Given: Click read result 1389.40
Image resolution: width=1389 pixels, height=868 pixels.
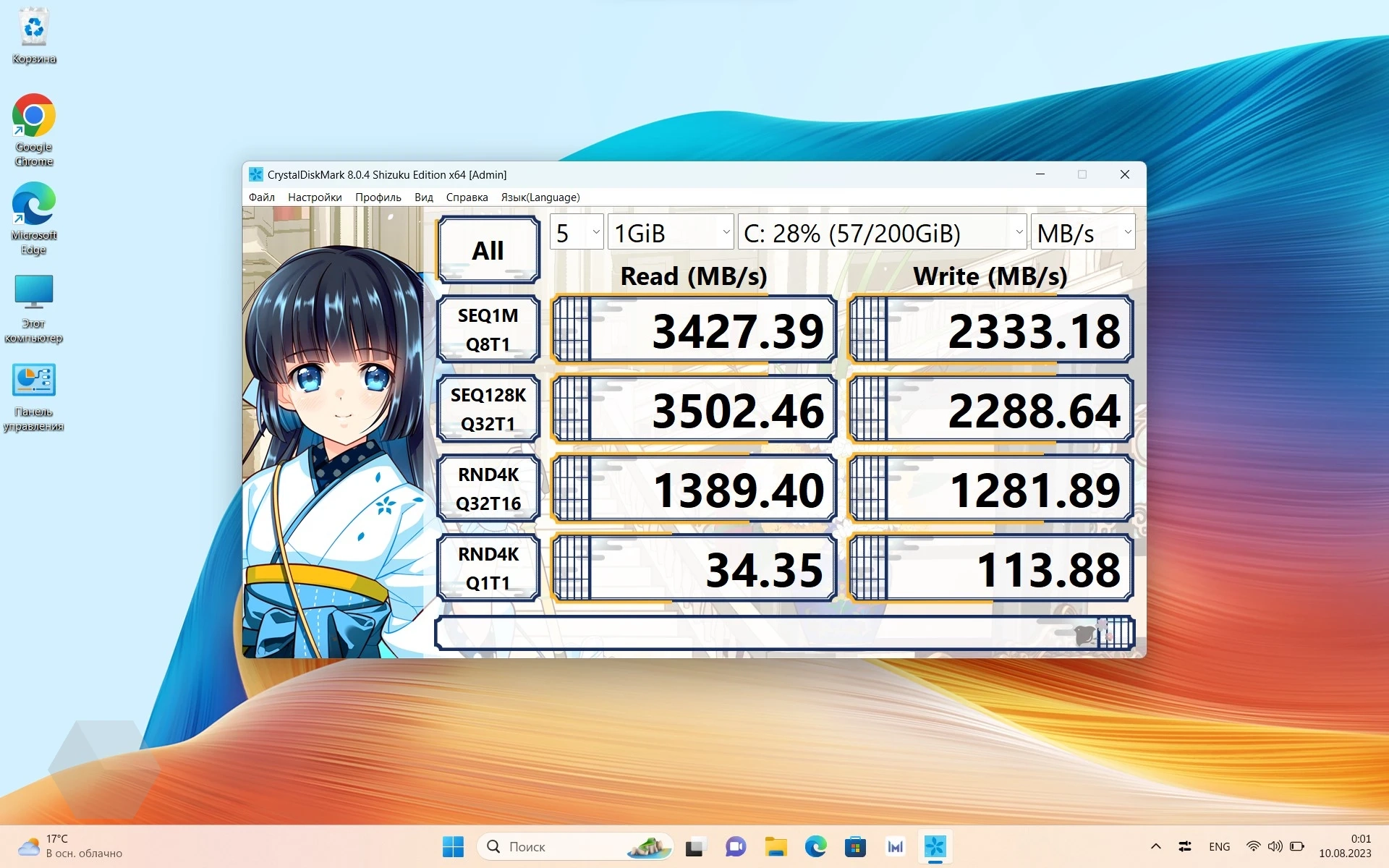Looking at the screenshot, I should (694, 489).
